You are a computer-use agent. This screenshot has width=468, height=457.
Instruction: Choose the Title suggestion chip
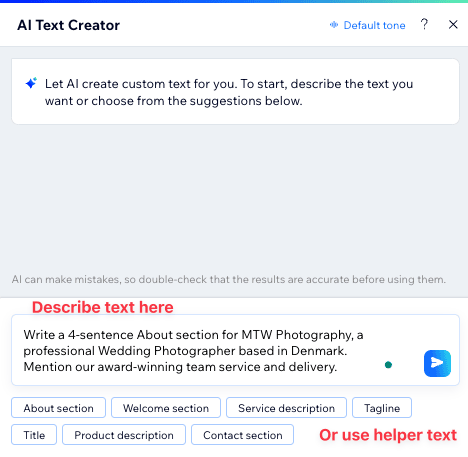click(x=34, y=435)
